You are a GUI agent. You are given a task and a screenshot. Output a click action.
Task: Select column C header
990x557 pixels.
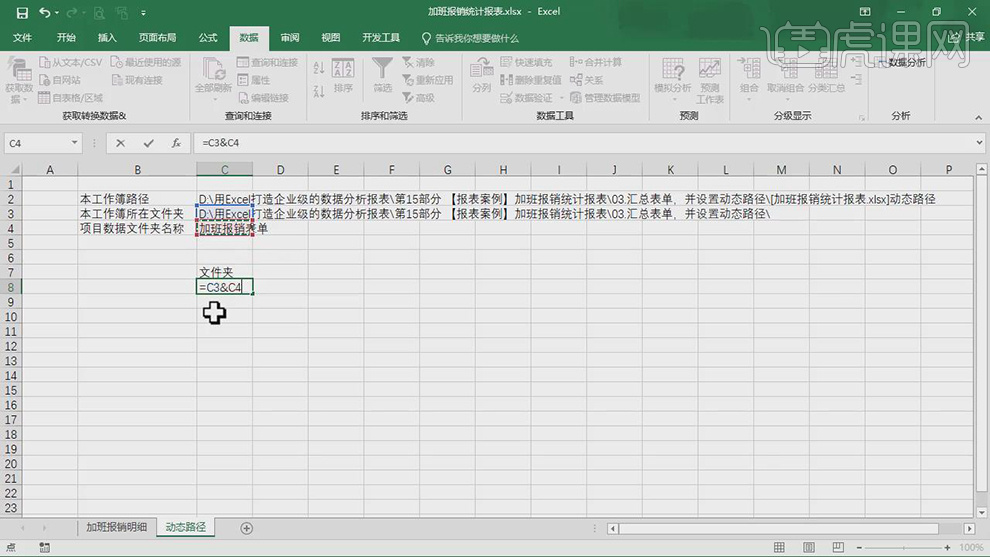pyautogui.click(x=224, y=169)
